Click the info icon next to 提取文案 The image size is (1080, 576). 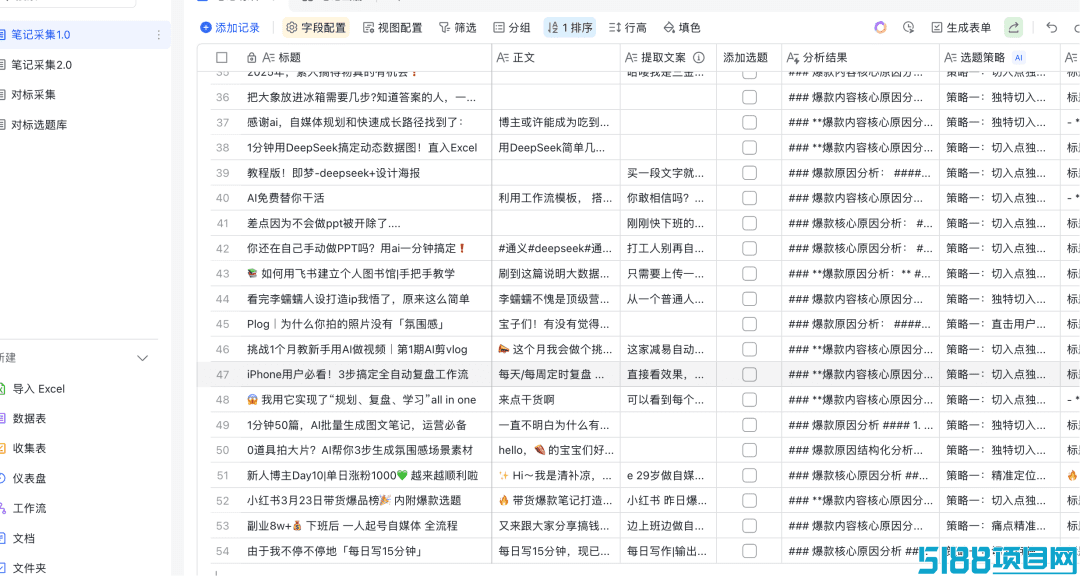pos(698,58)
